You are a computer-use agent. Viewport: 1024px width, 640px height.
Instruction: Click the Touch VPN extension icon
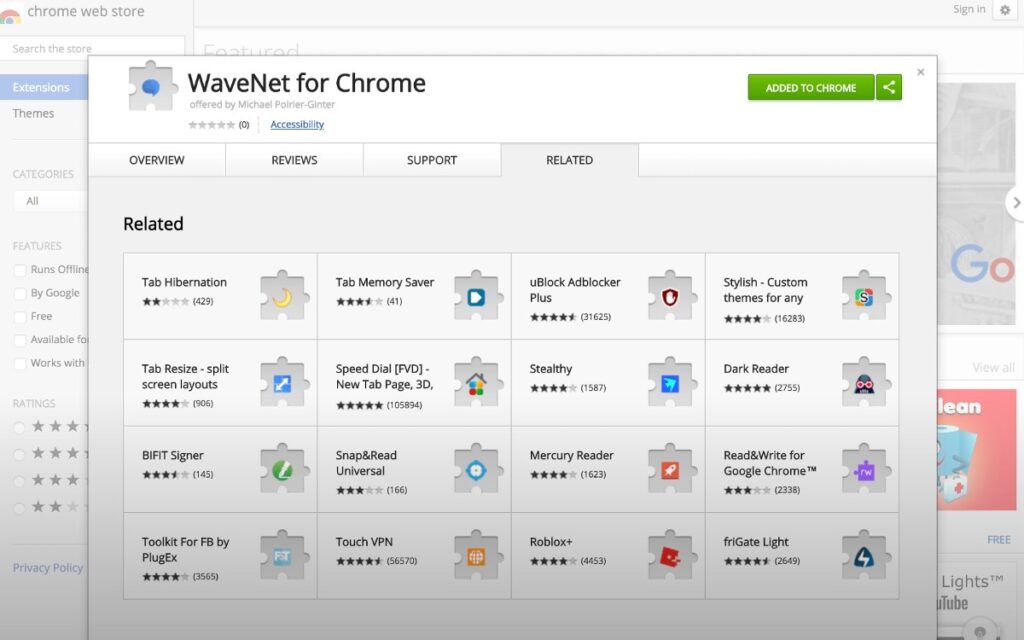coord(475,556)
